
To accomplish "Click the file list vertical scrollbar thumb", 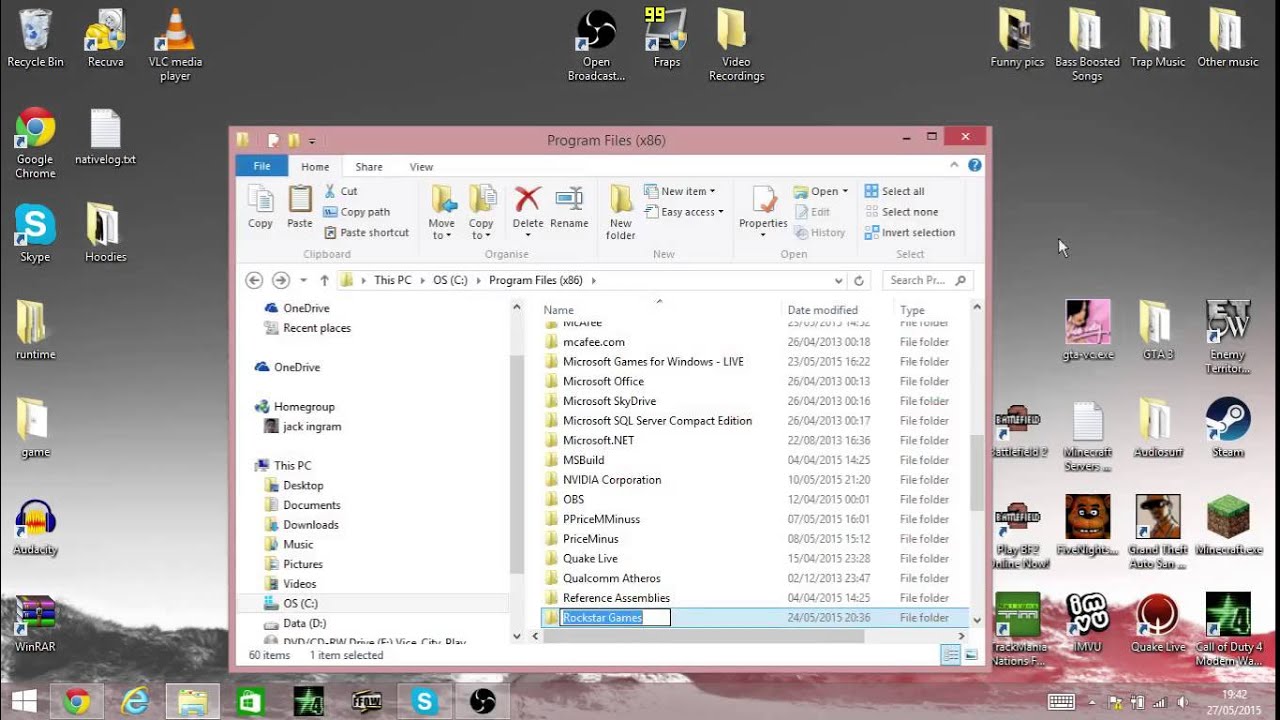I will pos(977,473).
